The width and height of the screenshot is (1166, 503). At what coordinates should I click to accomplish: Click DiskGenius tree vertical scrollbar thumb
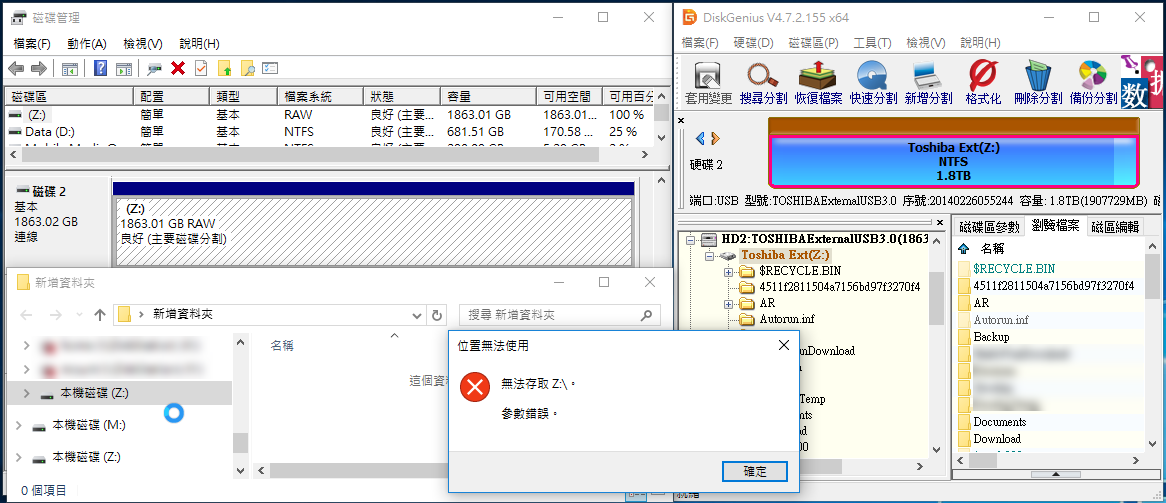point(936,298)
